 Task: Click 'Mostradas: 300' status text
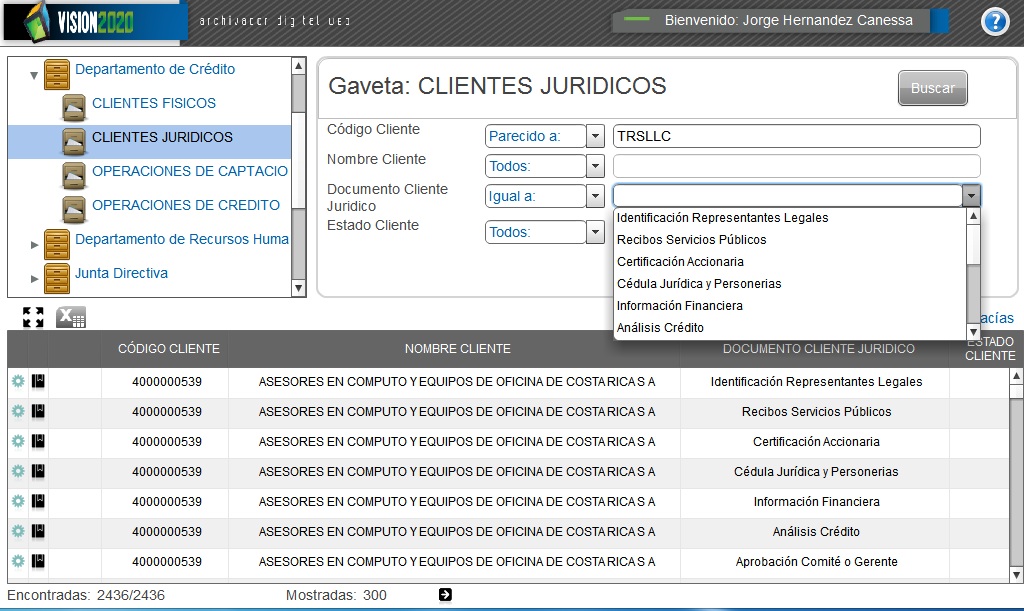(336, 595)
